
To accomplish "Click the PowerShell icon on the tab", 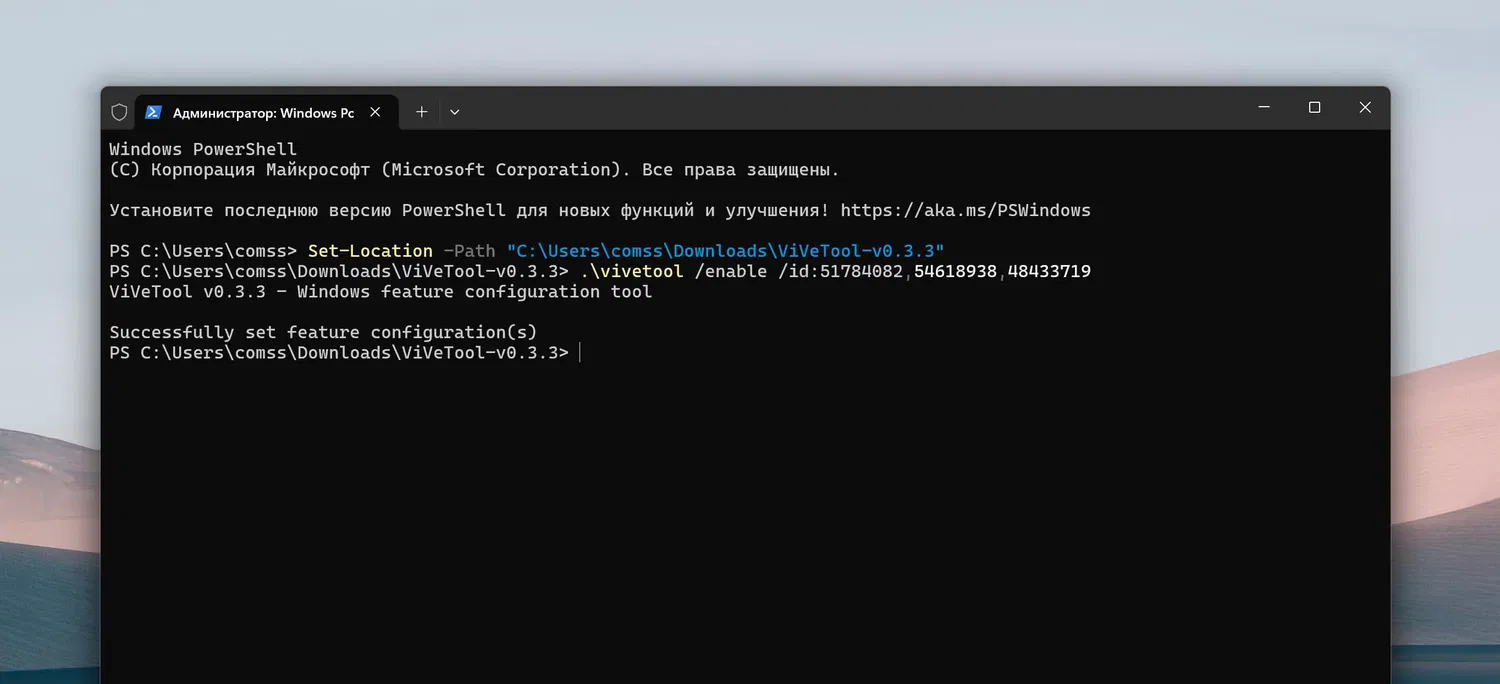I will tap(153, 112).
